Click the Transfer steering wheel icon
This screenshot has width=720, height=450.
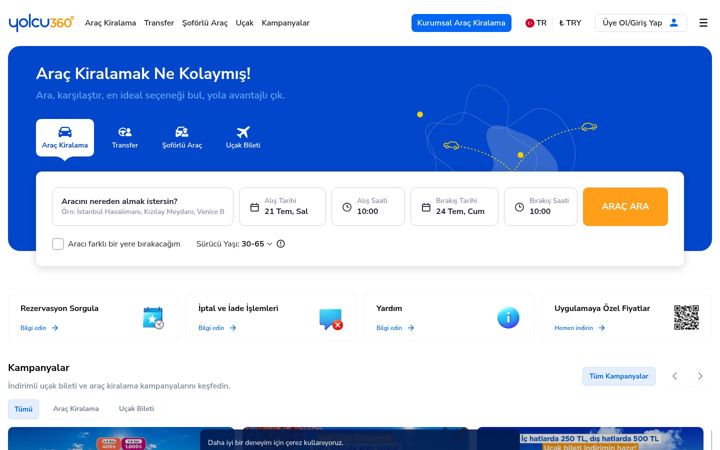124,132
